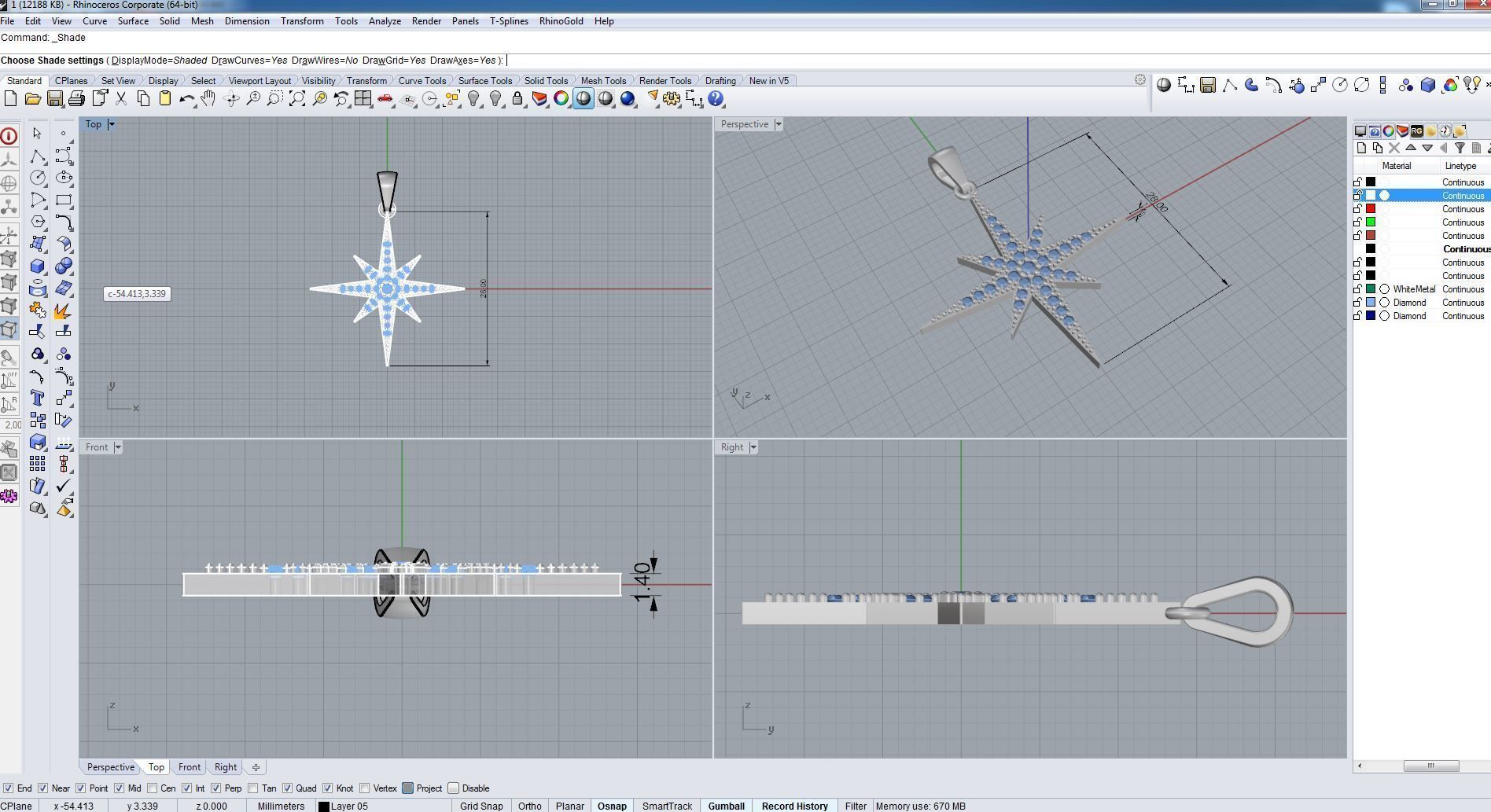Open the T-Splines menu

(509, 21)
